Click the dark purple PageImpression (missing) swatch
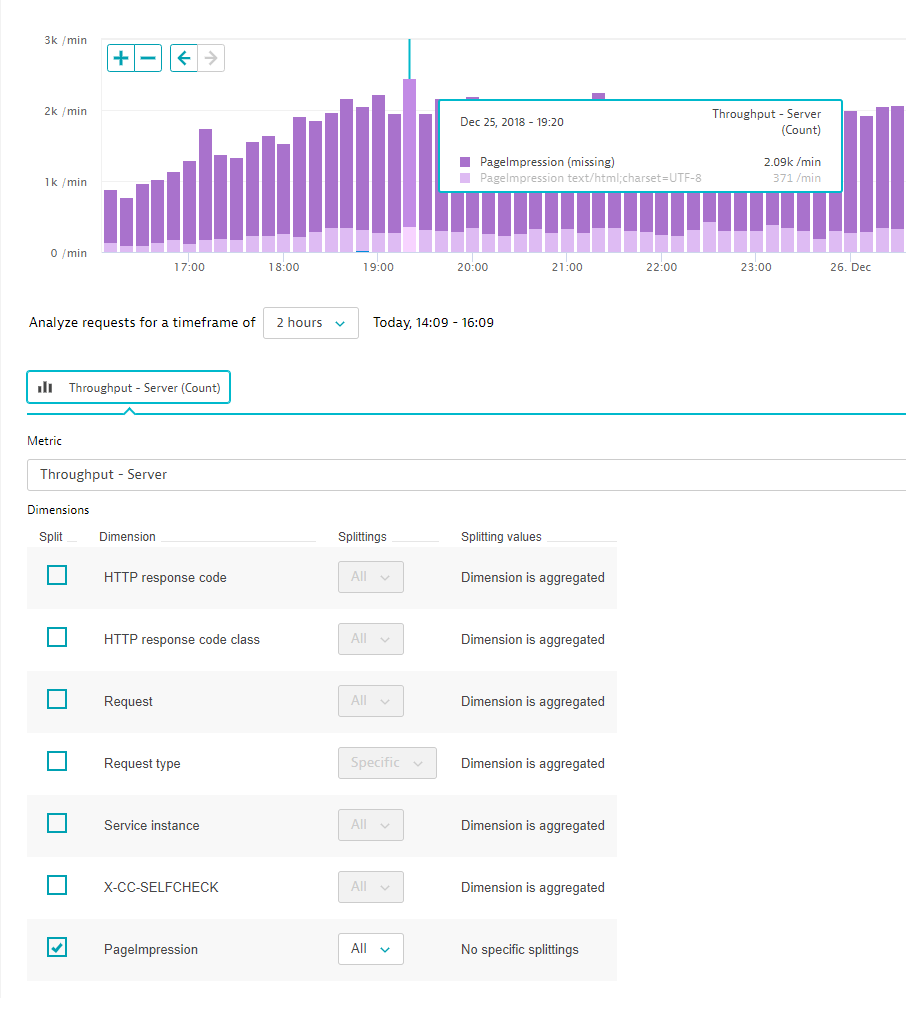Image resolution: width=909 pixels, height=1013 pixels. (x=465, y=162)
